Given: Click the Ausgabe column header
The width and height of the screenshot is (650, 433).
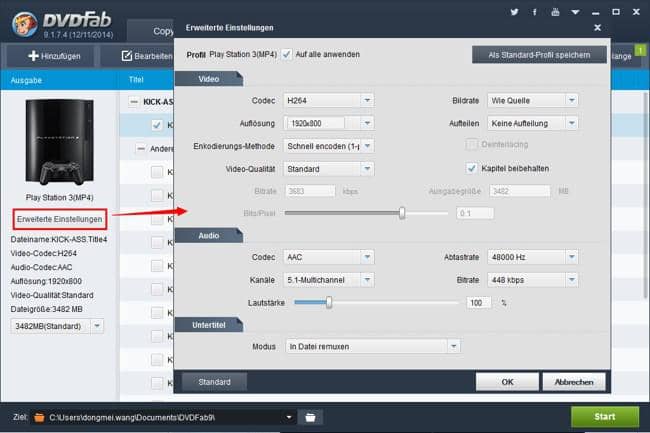Looking at the screenshot, I should (26, 80).
